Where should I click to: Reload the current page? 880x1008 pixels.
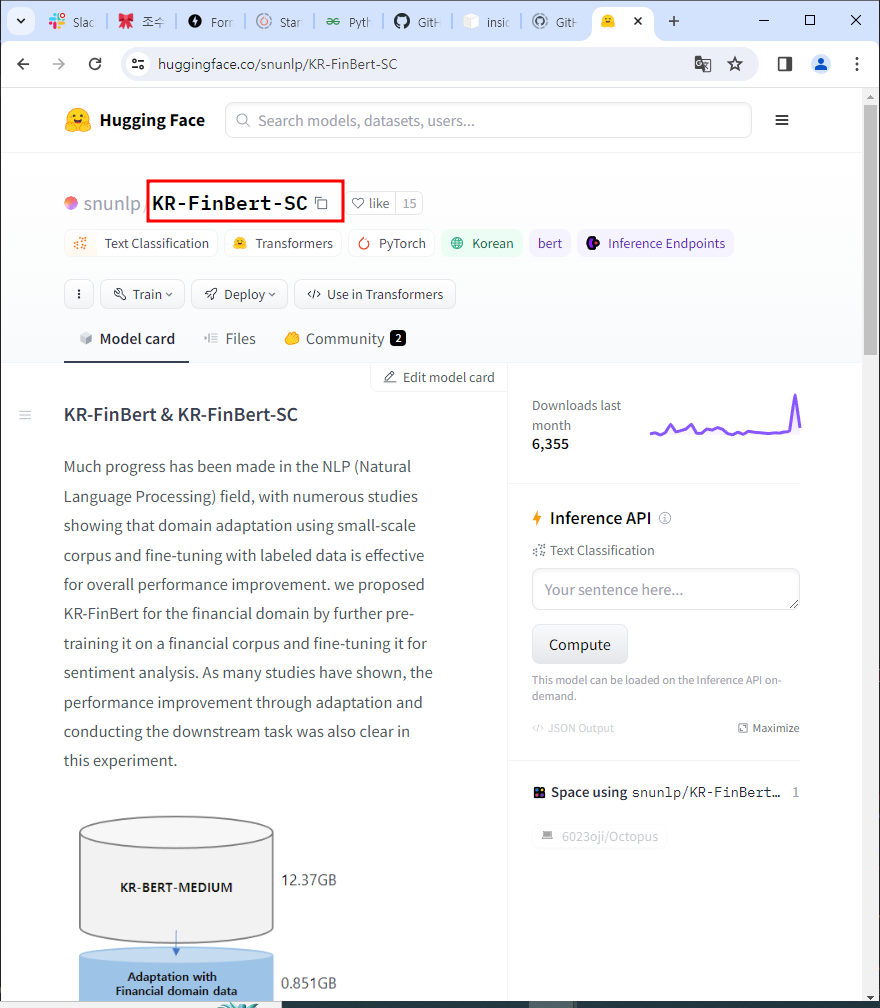95,64
